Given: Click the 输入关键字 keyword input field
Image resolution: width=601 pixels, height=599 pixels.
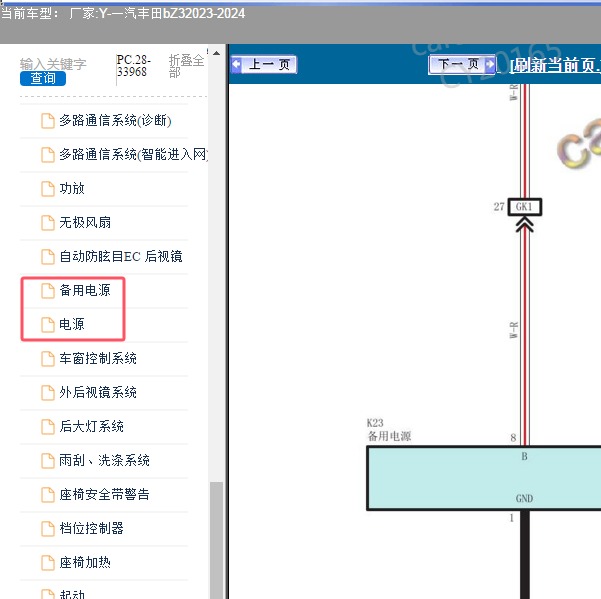Looking at the screenshot, I should 53,64.
